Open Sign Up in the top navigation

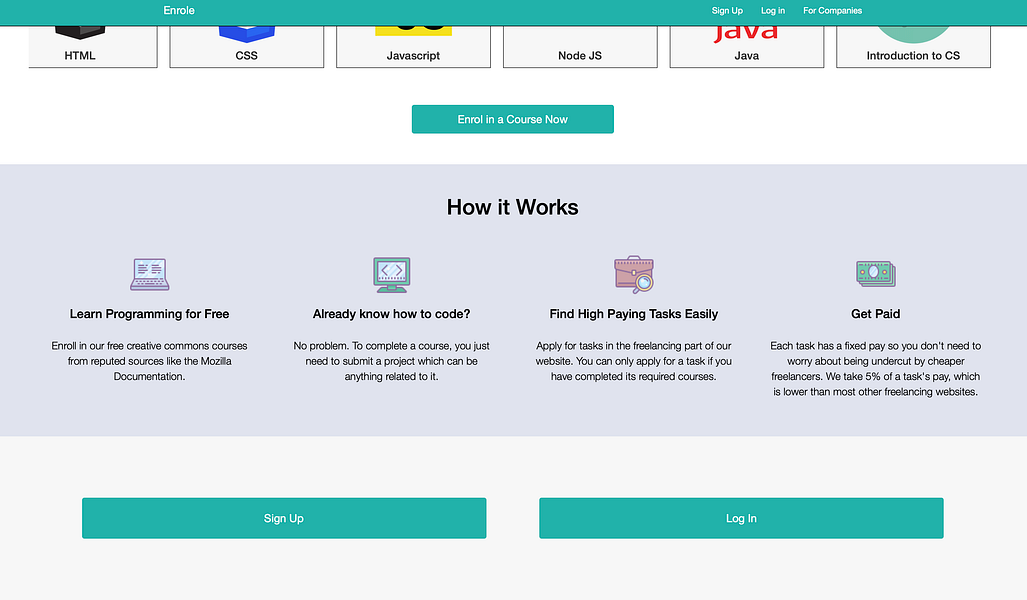click(727, 10)
